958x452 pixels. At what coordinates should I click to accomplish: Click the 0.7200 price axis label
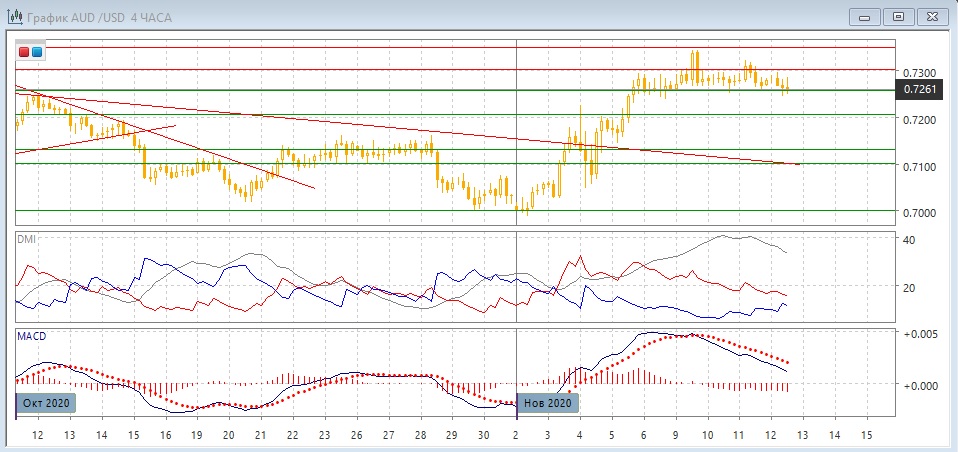click(919, 120)
